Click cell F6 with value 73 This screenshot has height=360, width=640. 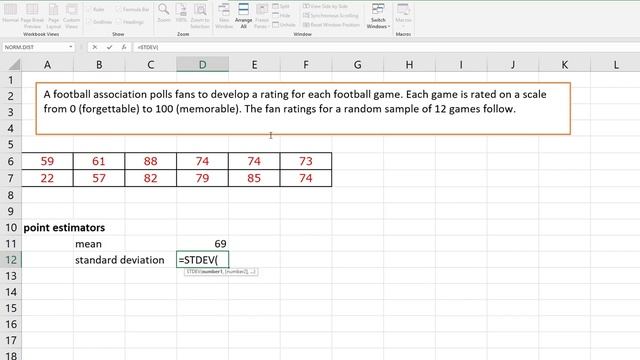pos(306,161)
